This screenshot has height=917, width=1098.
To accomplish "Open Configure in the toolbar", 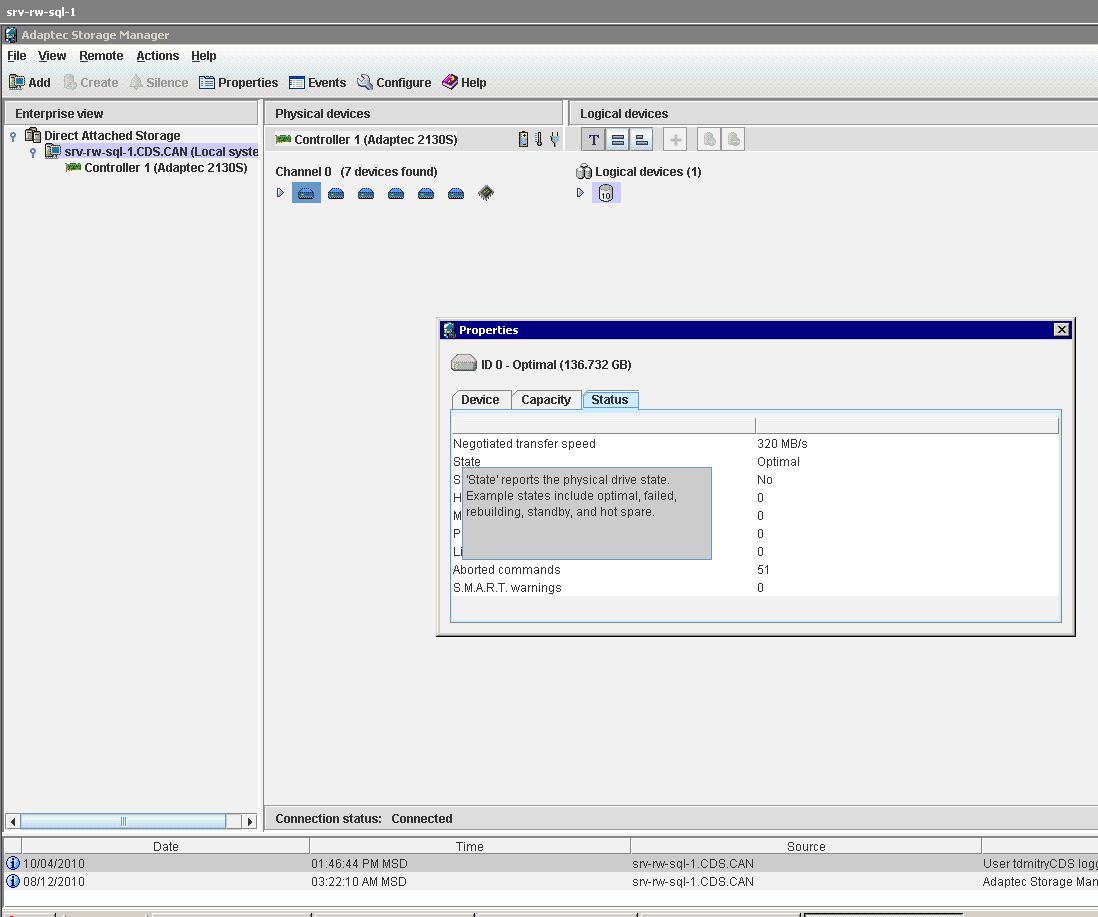I will 394,83.
